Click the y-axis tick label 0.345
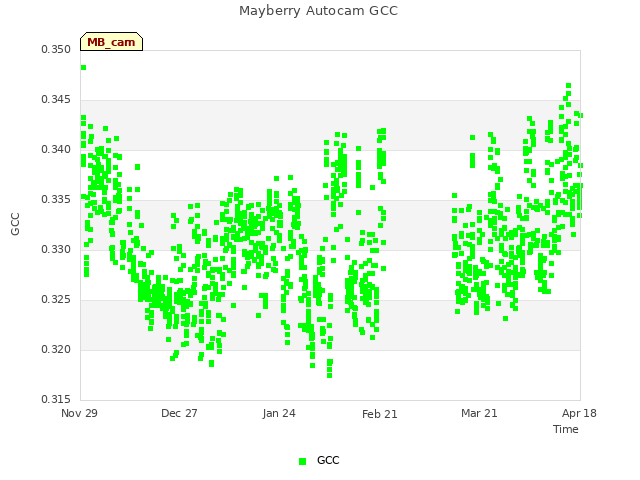Viewport: 640px width, 480px height. pos(56,100)
